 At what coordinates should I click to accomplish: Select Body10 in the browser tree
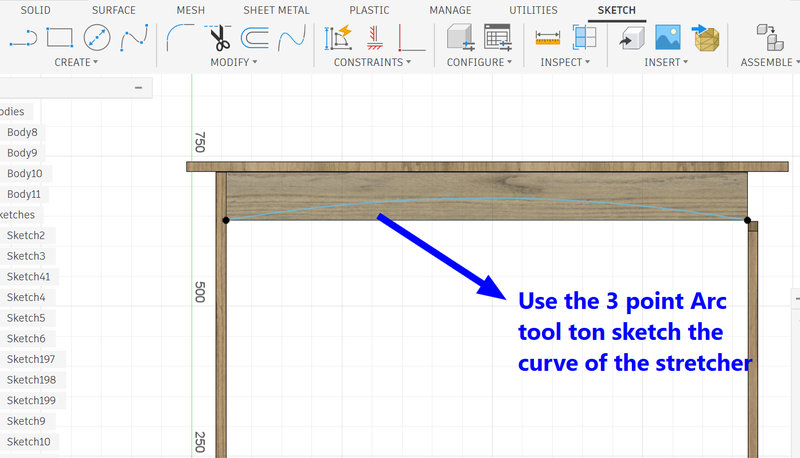pyautogui.click(x=23, y=173)
